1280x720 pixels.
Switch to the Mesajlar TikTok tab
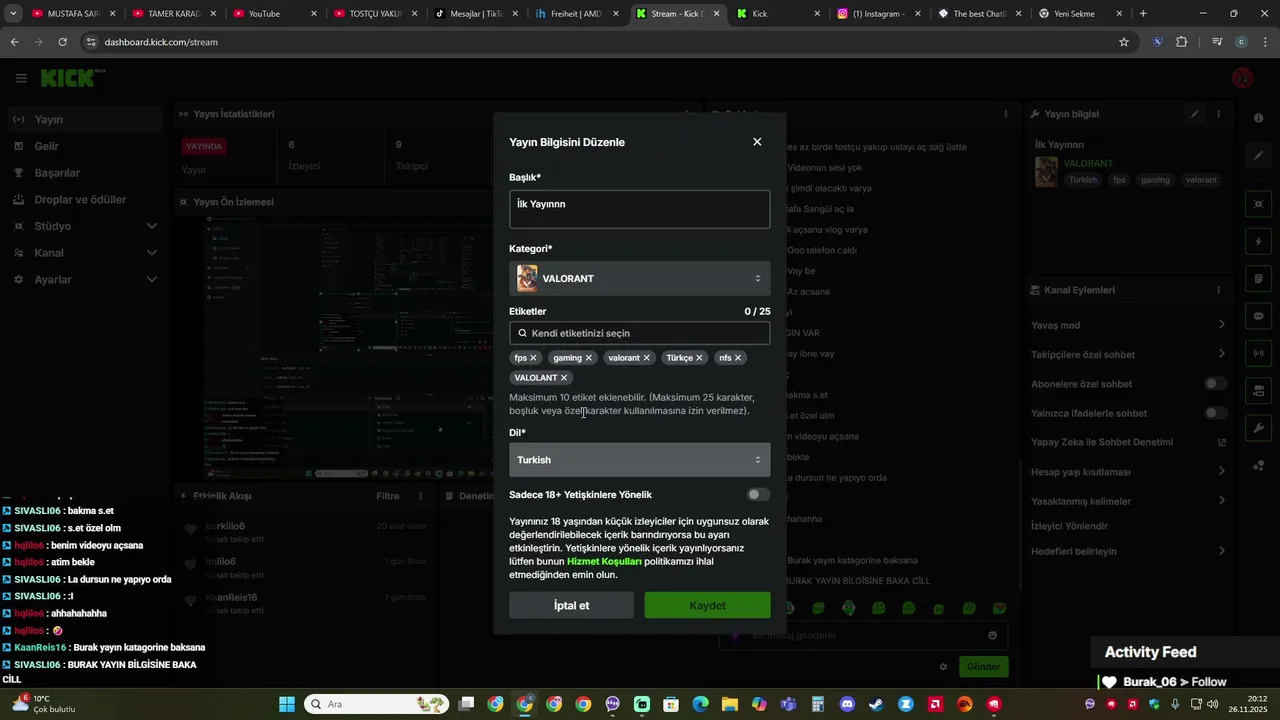(x=475, y=14)
